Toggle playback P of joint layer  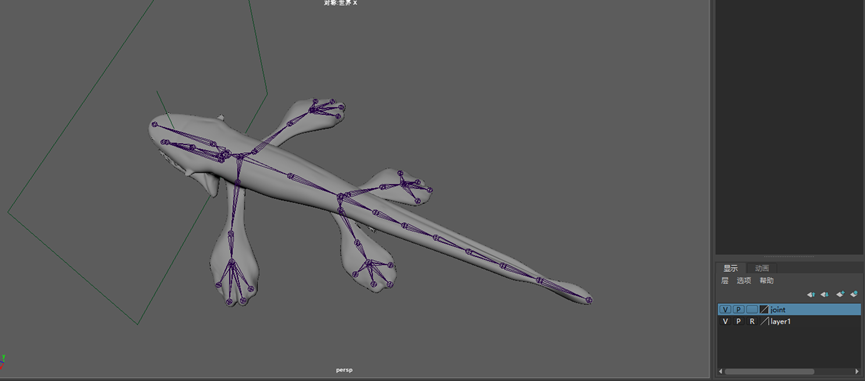[739, 309]
